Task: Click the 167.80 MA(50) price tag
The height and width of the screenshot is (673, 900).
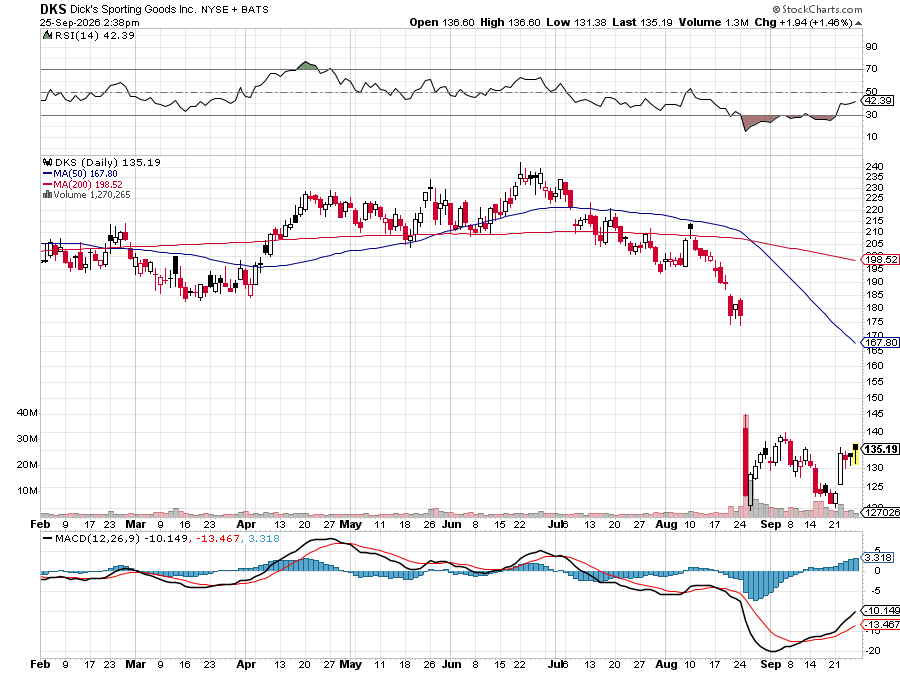Action: pos(880,343)
